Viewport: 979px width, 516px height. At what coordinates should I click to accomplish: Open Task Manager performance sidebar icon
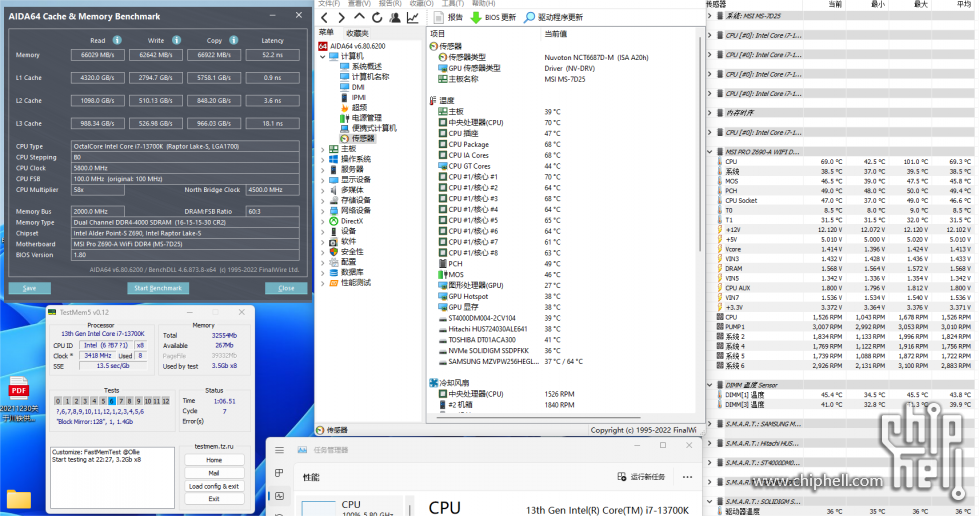279,496
